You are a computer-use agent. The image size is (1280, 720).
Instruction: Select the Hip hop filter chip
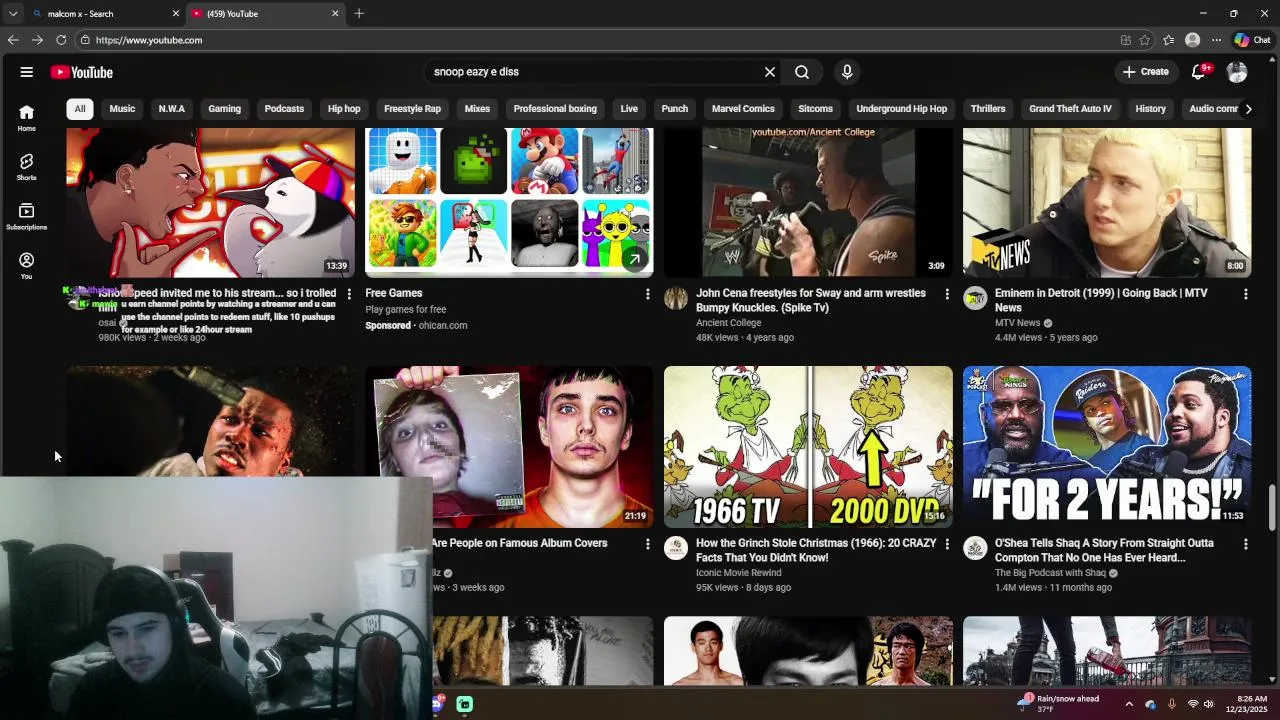(x=344, y=109)
